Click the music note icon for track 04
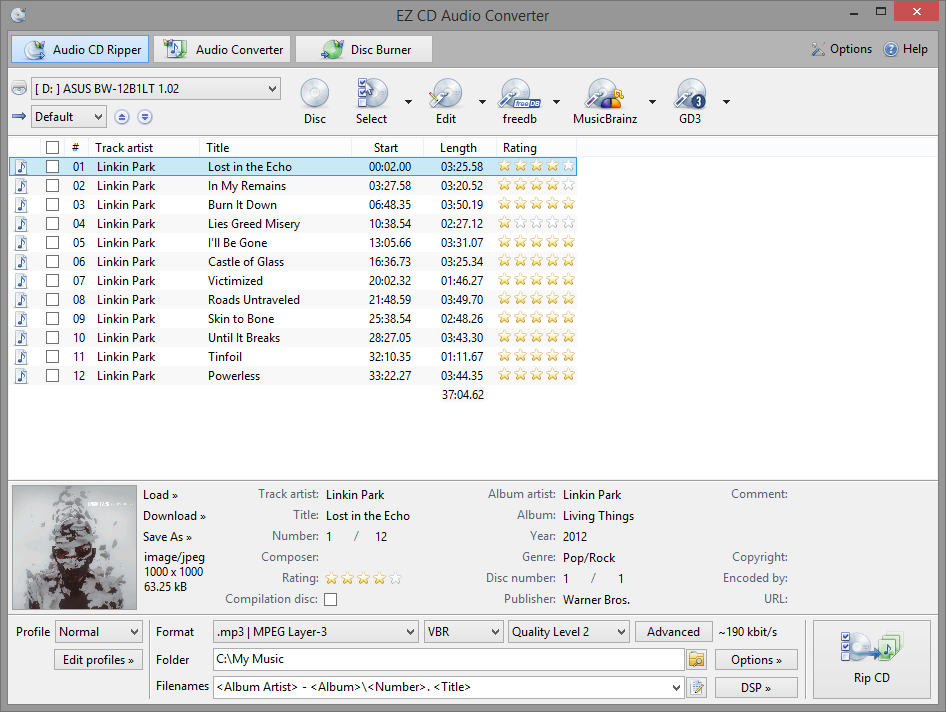 pyautogui.click(x=21, y=224)
